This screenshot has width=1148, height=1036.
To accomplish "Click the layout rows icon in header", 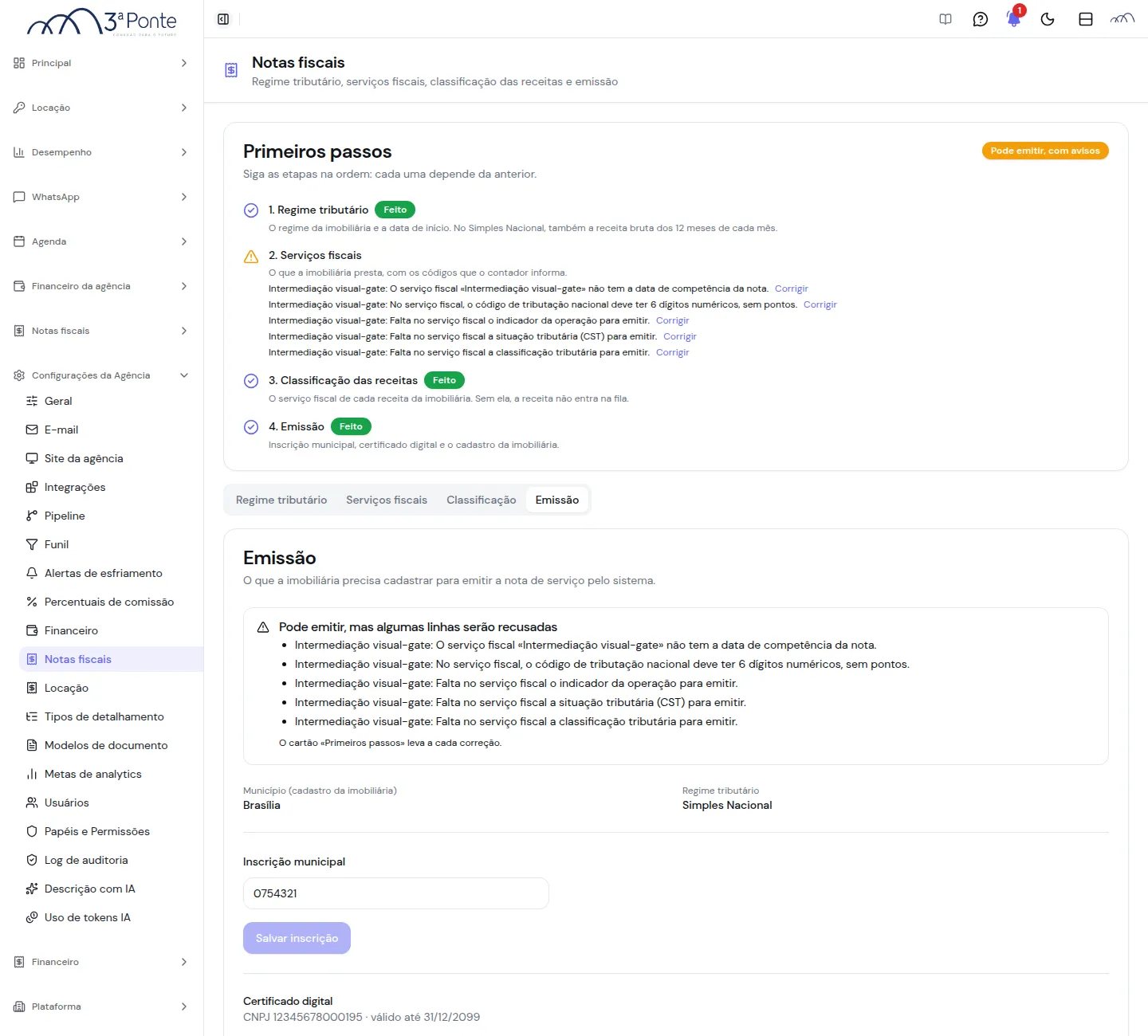I will (x=1086, y=19).
